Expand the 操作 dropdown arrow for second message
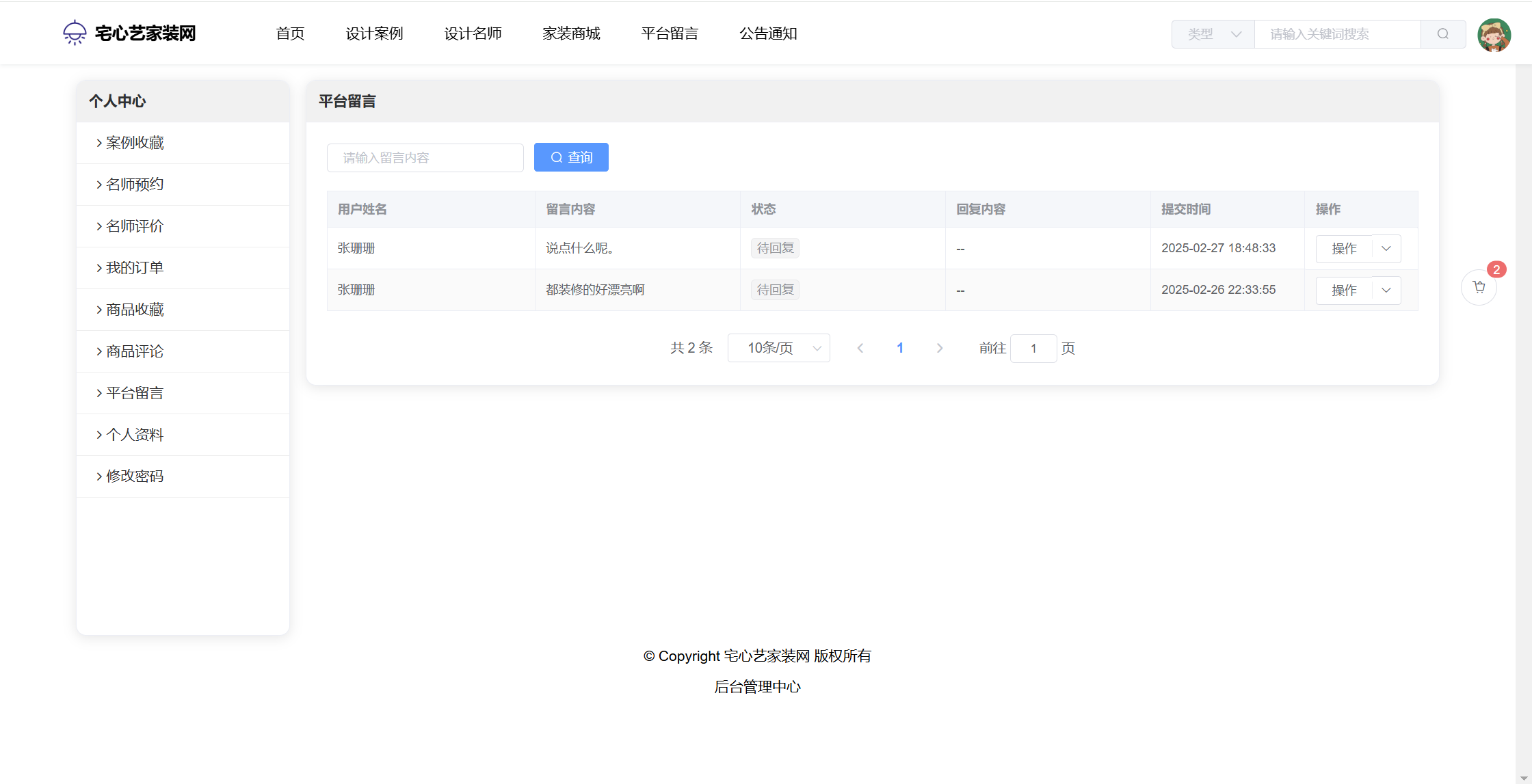 pyautogui.click(x=1386, y=290)
